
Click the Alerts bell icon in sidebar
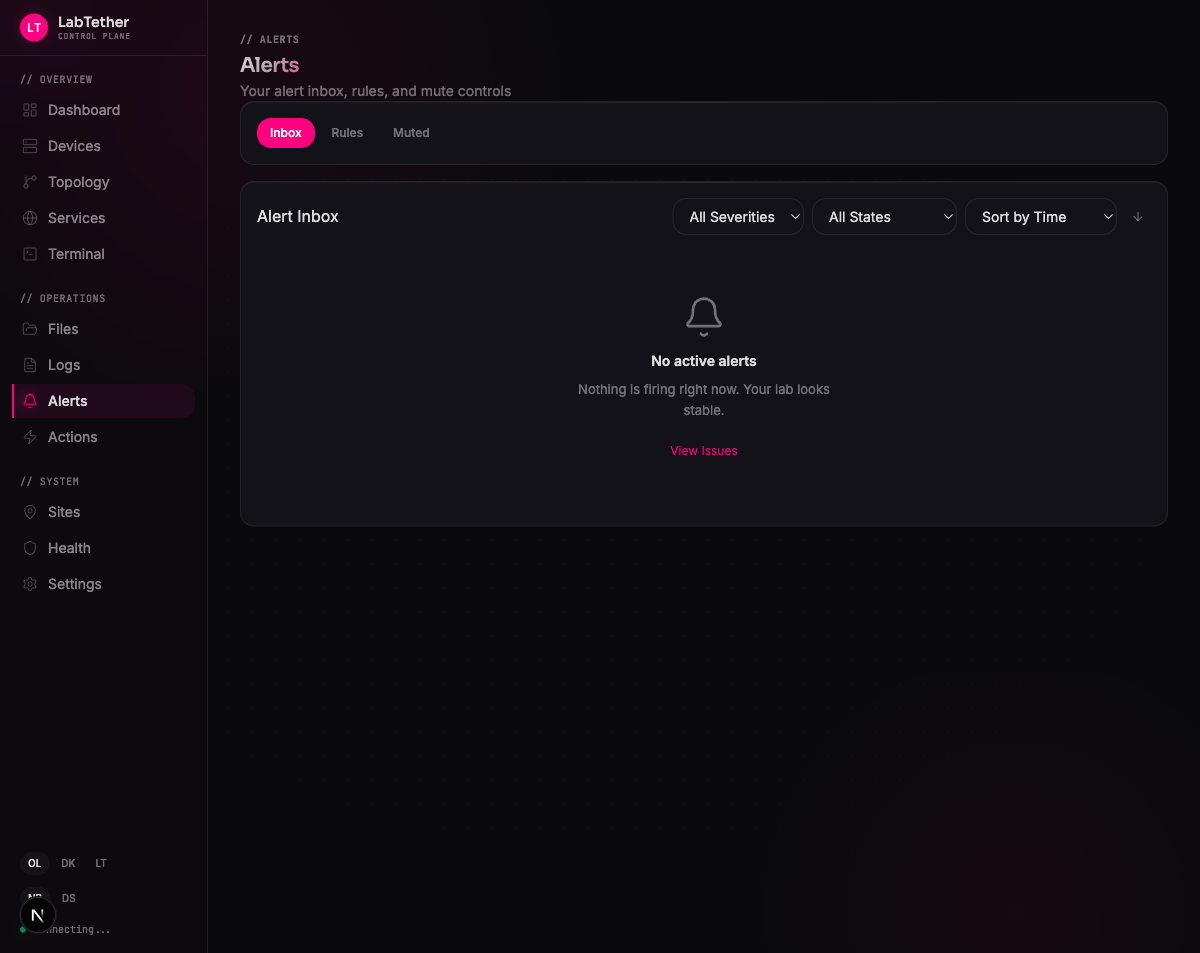(30, 401)
